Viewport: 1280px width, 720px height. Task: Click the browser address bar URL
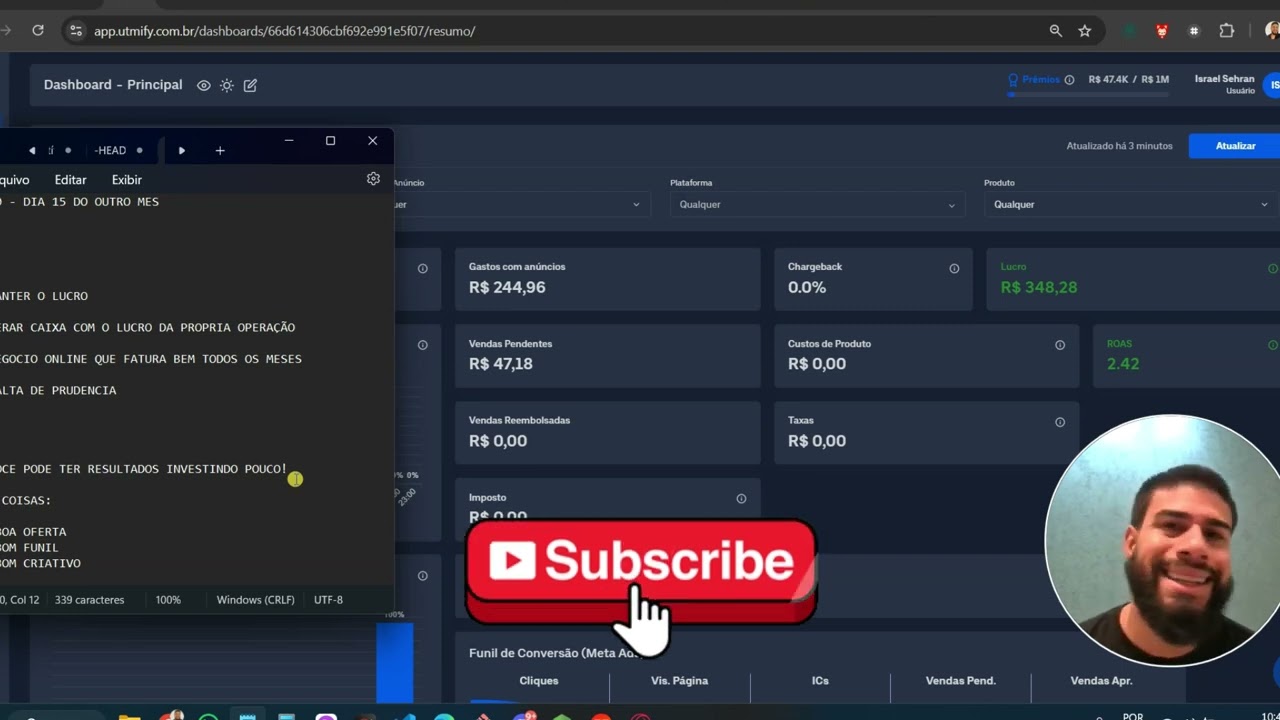pyautogui.click(x=284, y=31)
